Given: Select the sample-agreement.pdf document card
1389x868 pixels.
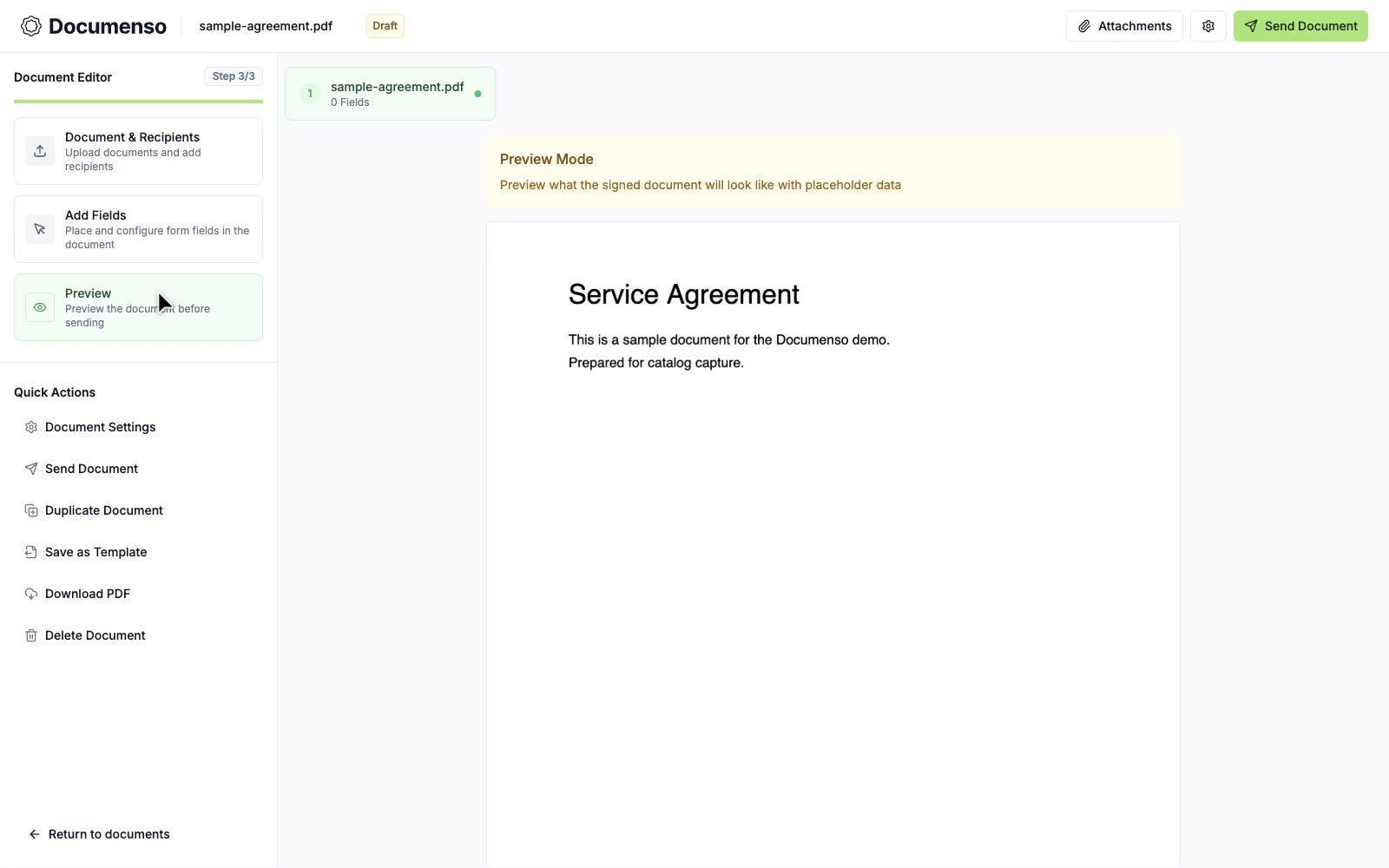Looking at the screenshot, I should (x=391, y=94).
